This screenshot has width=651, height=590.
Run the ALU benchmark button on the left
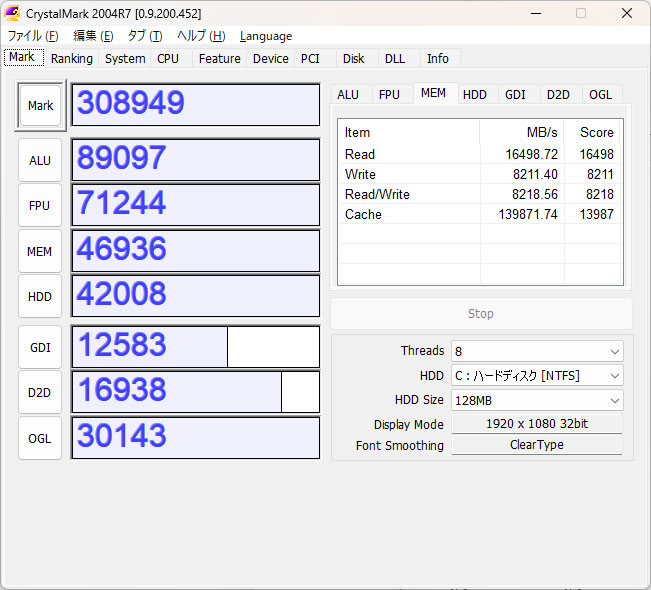click(40, 160)
